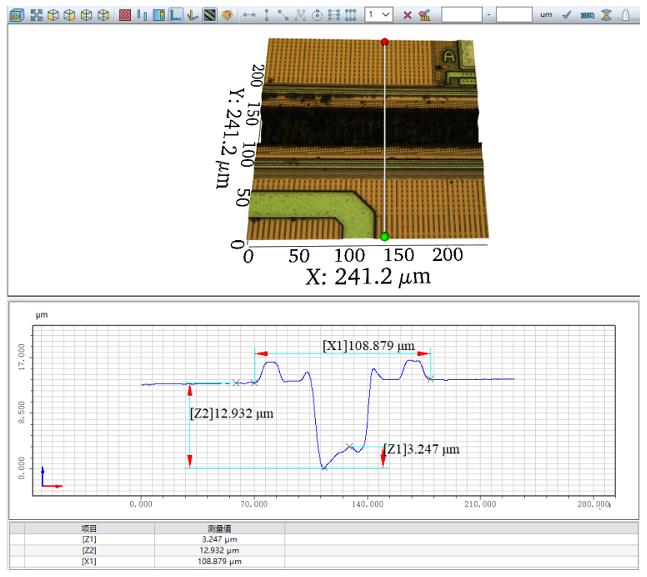
Task: Toggle the black-green shading display icon
Action: pos(210,15)
